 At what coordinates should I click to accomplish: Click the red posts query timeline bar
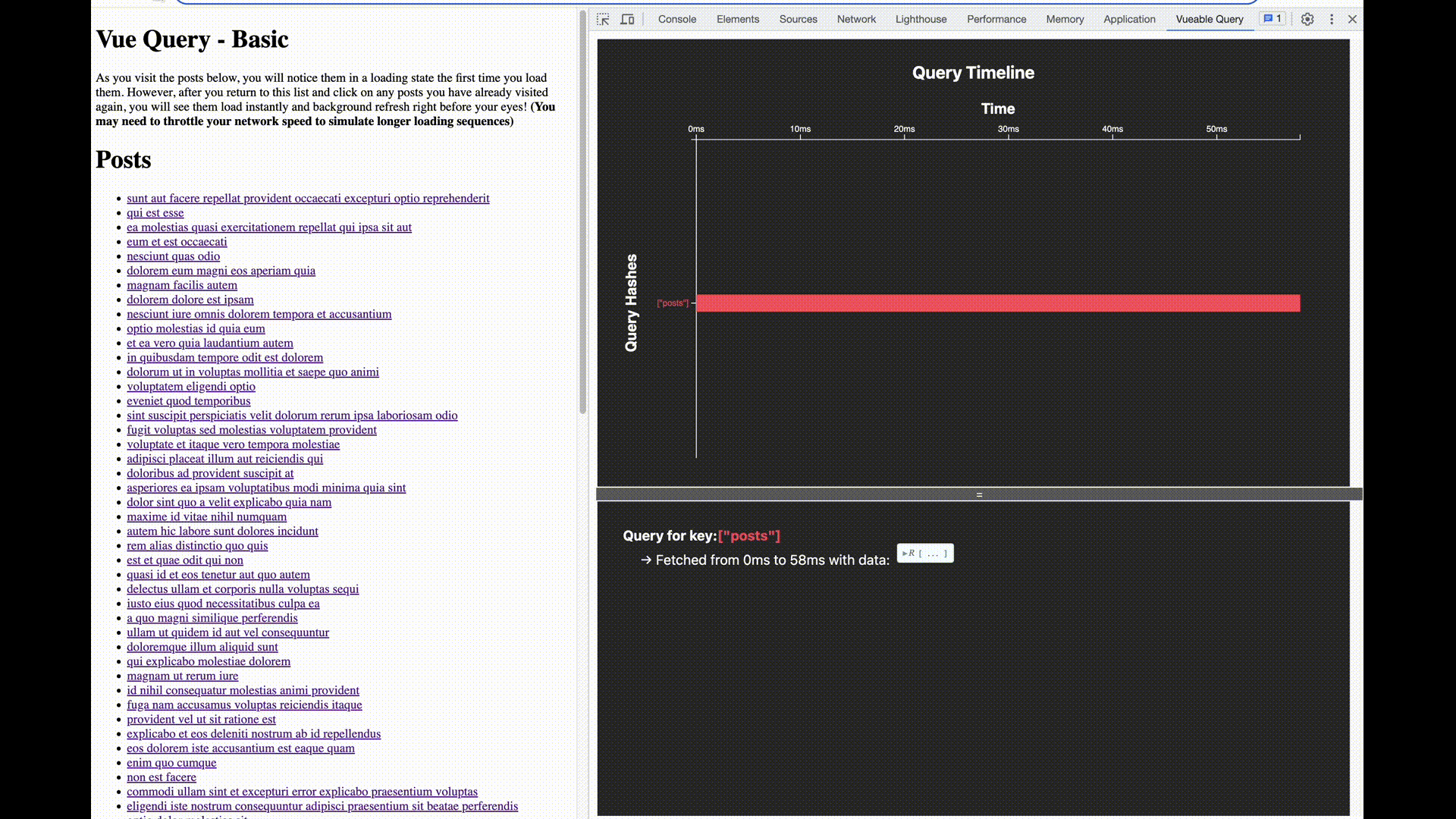click(x=997, y=303)
